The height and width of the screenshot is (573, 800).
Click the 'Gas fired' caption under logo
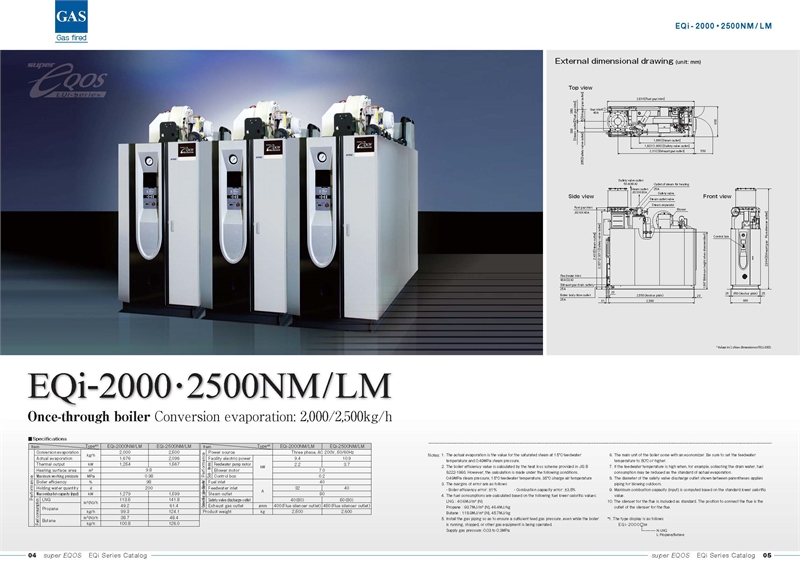(x=71, y=38)
